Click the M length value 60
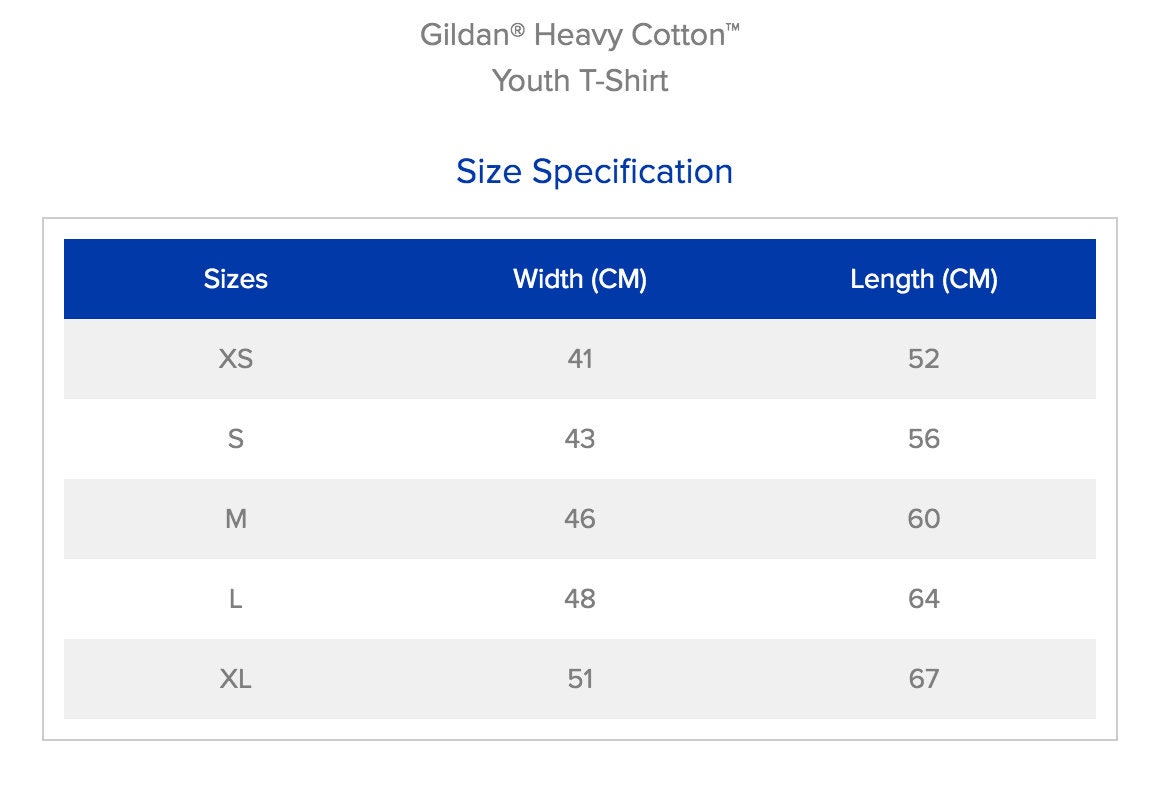Image resolution: width=1160 pixels, height=808 pixels. pyautogui.click(x=924, y=519)
